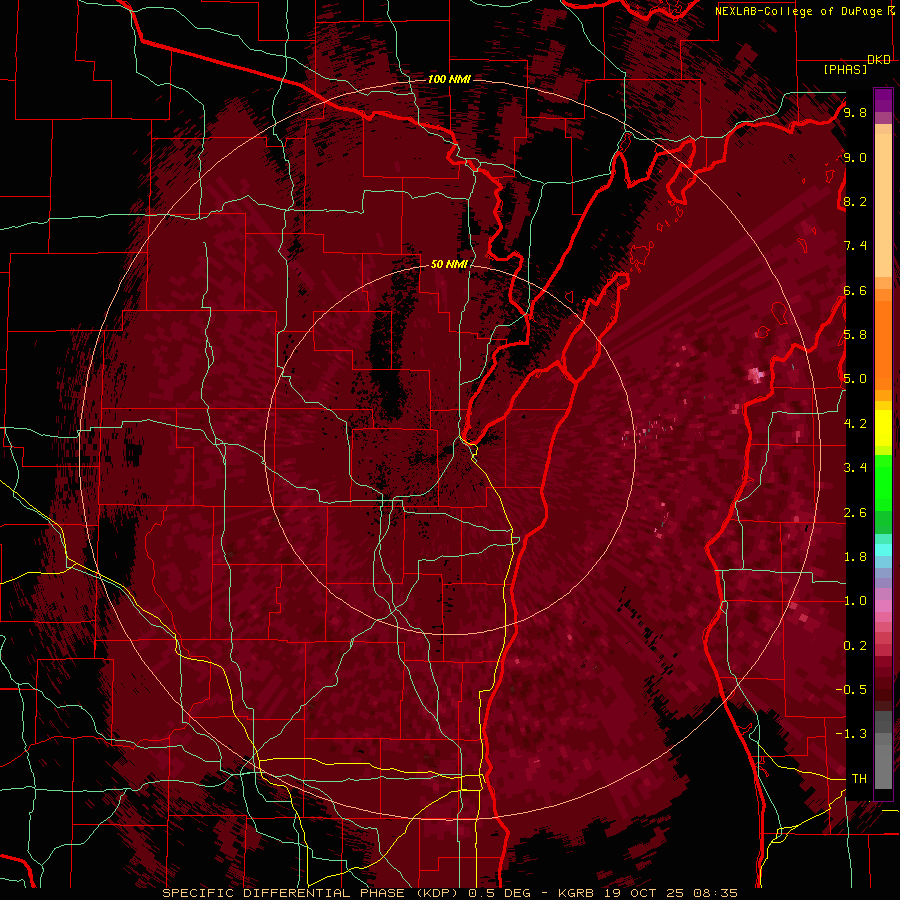Click the -0.5 legend value label
Image resolution: width=900 pixels, height=900 pixels.
click(x=851, y=690)
